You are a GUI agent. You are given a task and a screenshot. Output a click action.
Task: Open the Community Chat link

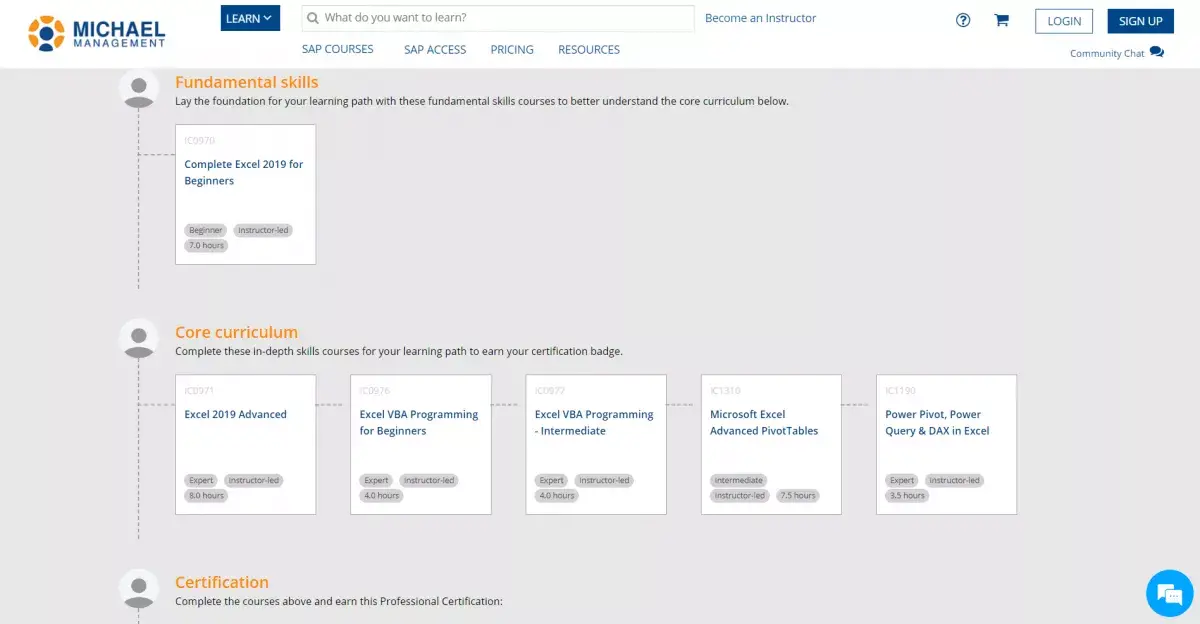tap(1107, 53)
